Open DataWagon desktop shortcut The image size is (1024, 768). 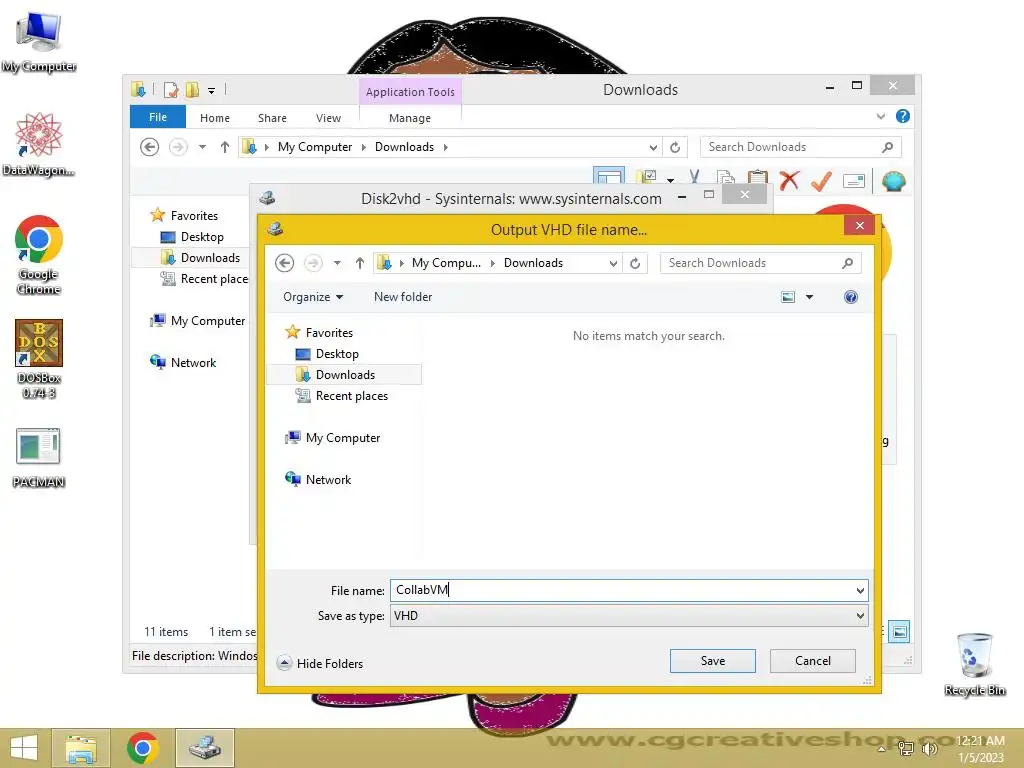coord(39,144)
